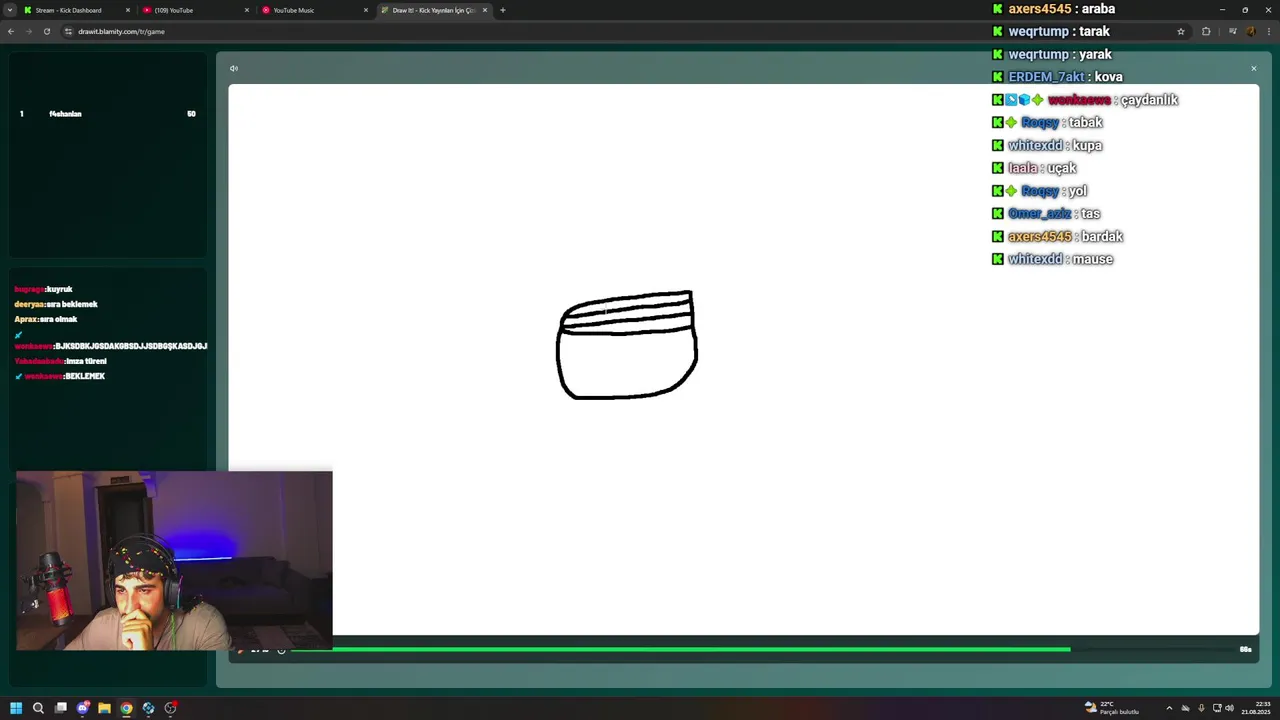This screenshot has height=720, width=1280.
Task: Open Task View on taskbar
Action: point(60,708)
